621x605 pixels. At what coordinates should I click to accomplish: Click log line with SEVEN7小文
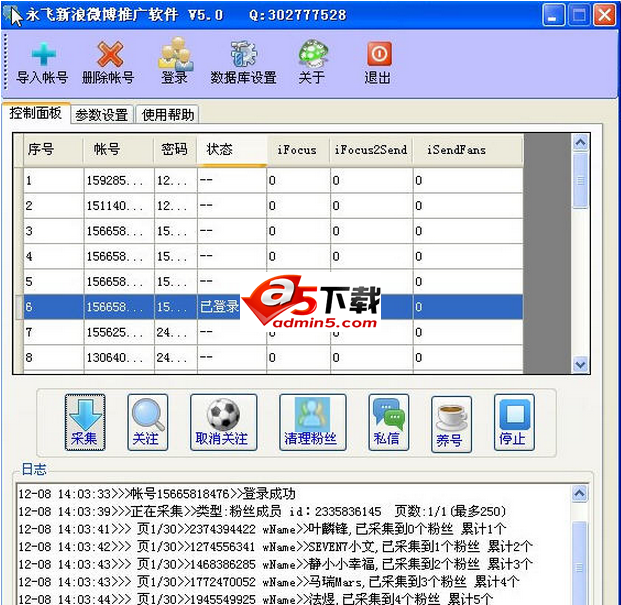[x=275, y=546]
